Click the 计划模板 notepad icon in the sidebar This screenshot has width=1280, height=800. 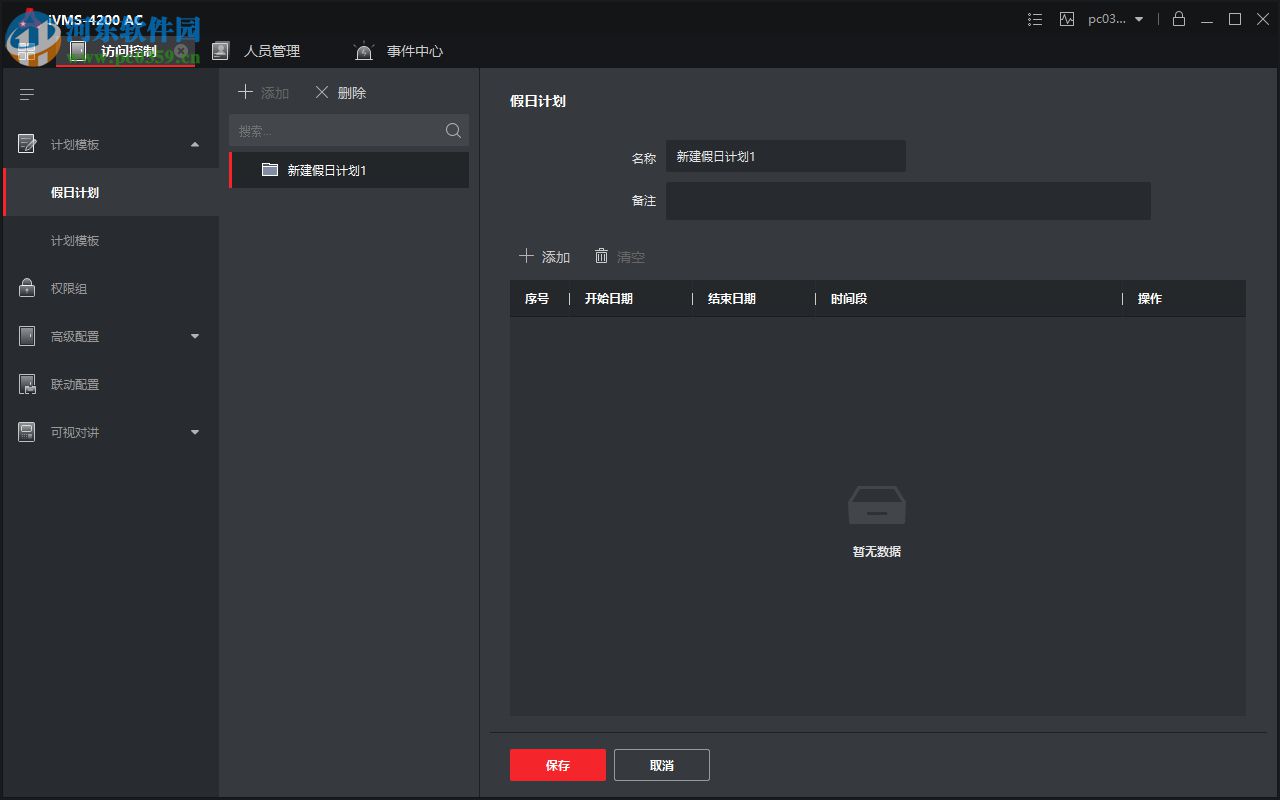(x=27, y=144)
